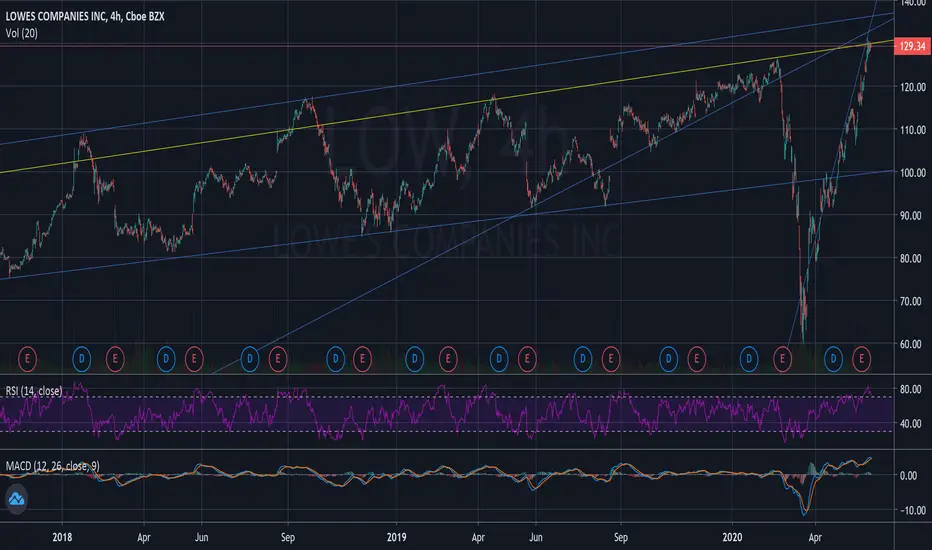The height and width of the screenshot is (550, 932).
Task: Open the February 2018 earnings E marker
Action: click(115, 359)
